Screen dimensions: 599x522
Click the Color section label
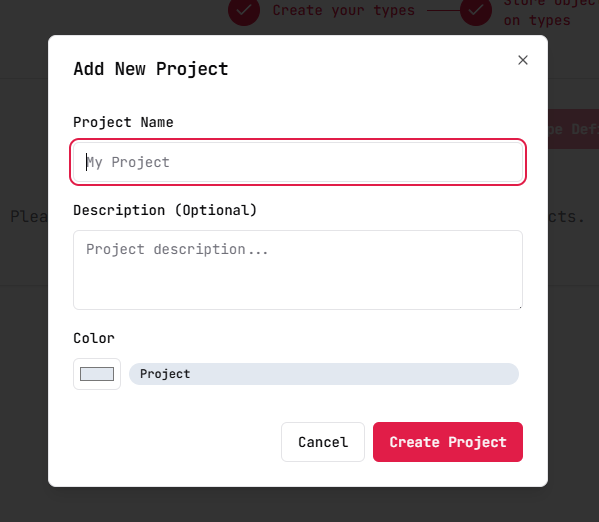pyautogui.click(x=94, y=338)
